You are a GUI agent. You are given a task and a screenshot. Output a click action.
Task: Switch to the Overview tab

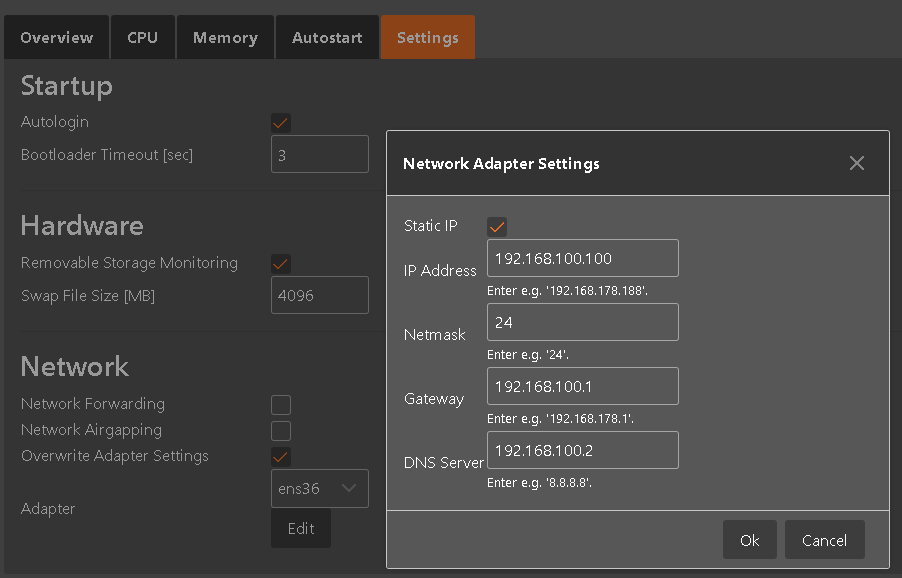tap(56, 37)
